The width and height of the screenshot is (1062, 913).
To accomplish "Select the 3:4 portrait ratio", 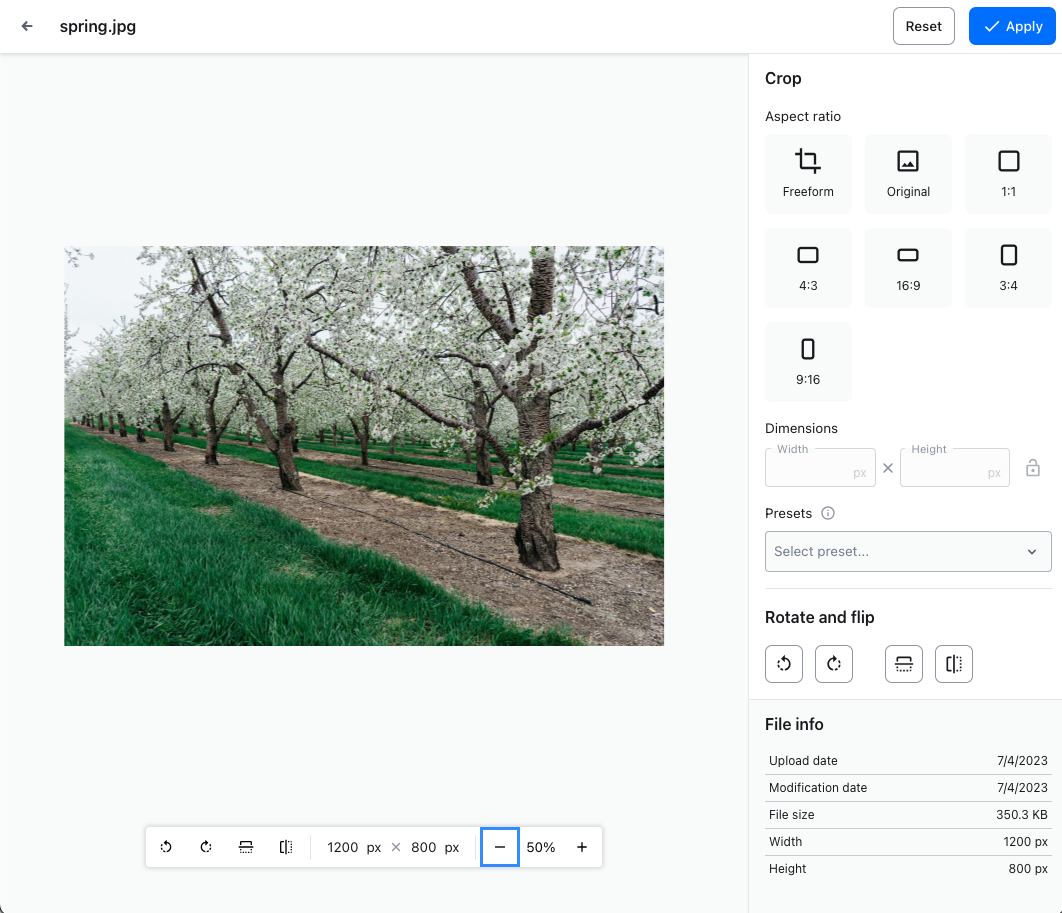I will [x=1008, y=267].
